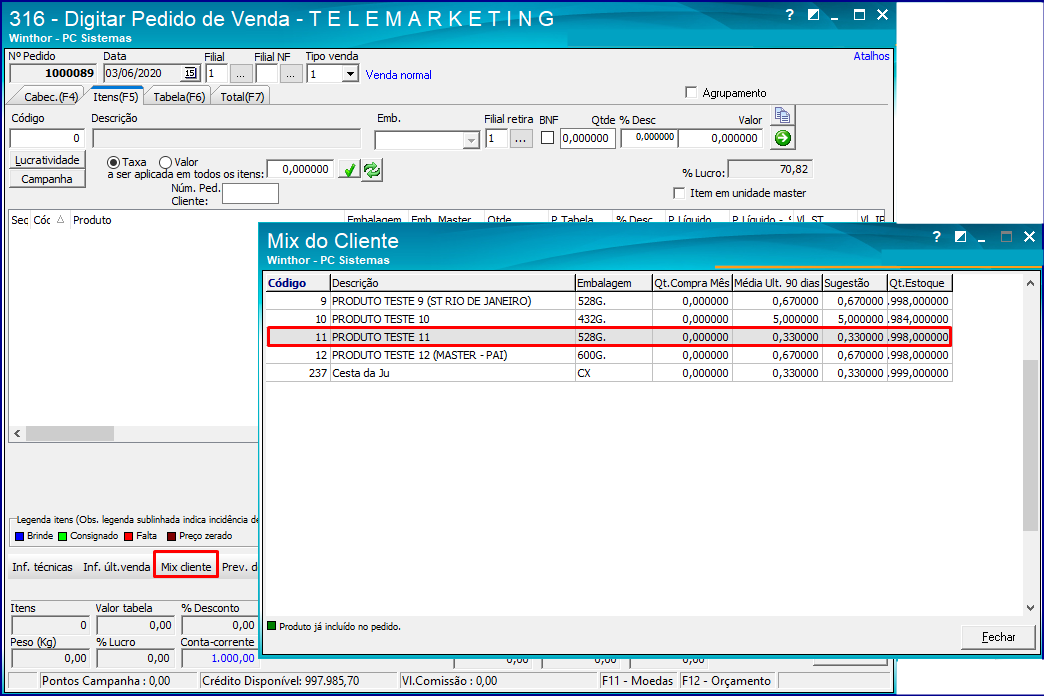Open the Atalhos link
Viewport: 1044px width, 696px height.
pyautogui.click(x=871, y=56)
